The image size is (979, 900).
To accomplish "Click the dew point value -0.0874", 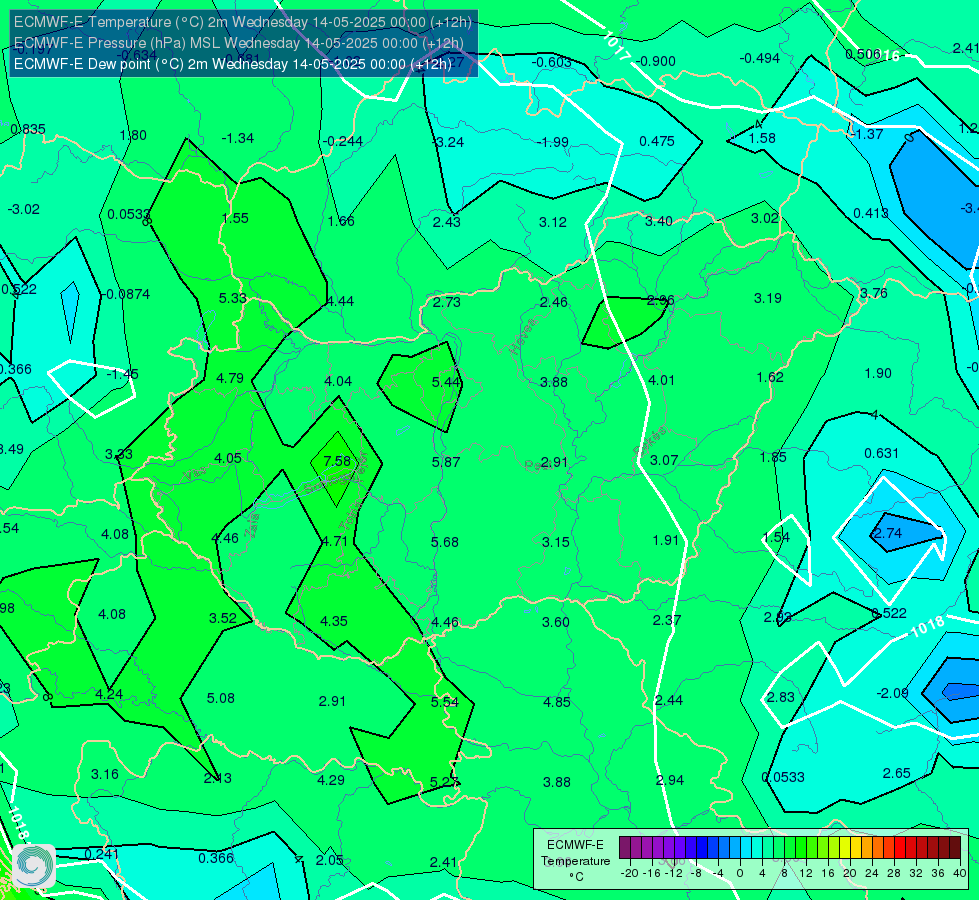I will (x=127, y=294).
